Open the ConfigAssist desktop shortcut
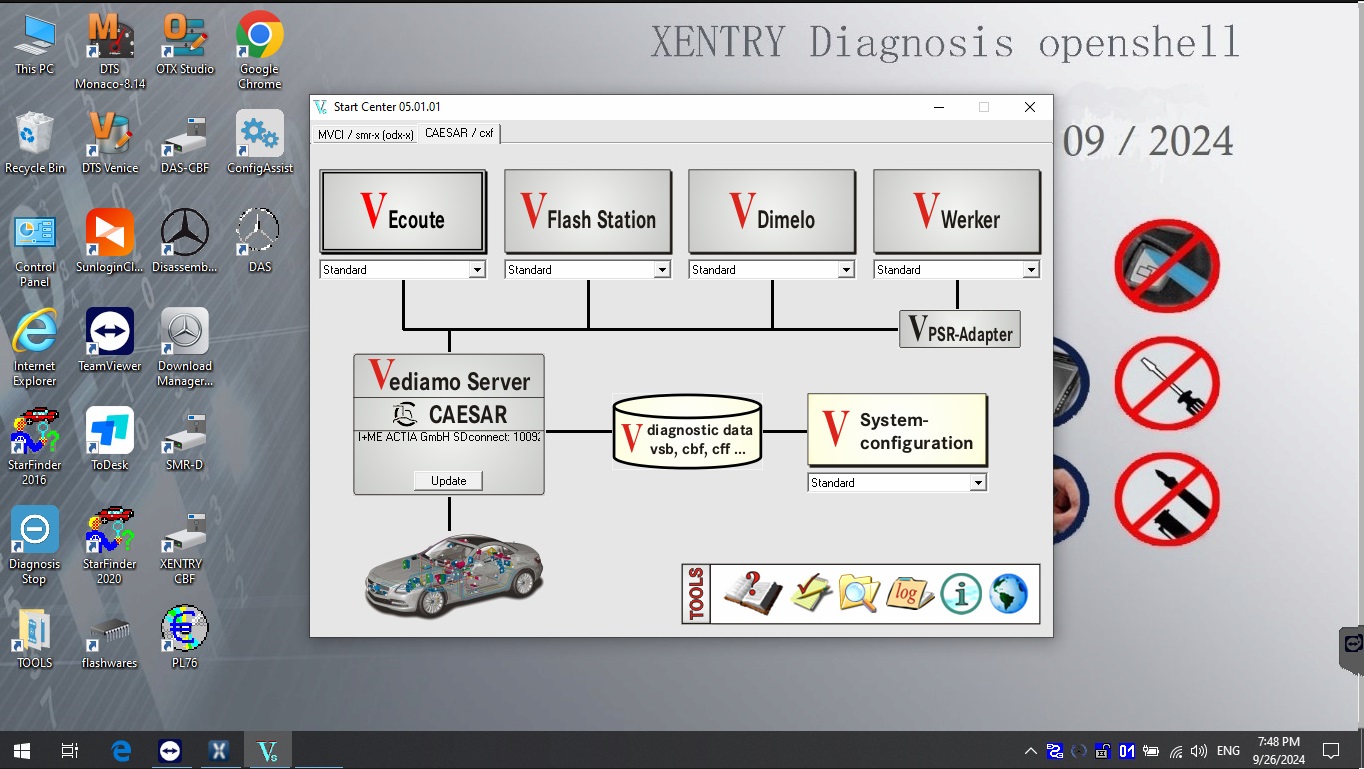The height and width of the screenshot is (769, 1364). (260, 143)
